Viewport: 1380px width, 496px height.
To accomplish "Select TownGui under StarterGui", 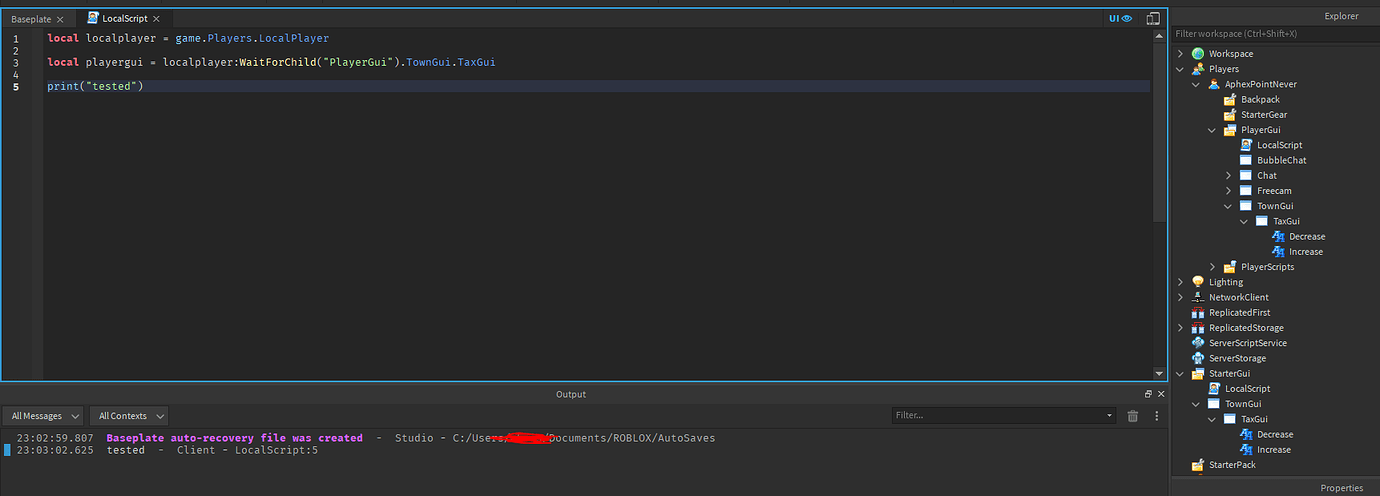I will pyautogui.click(x=1243, y=404).
